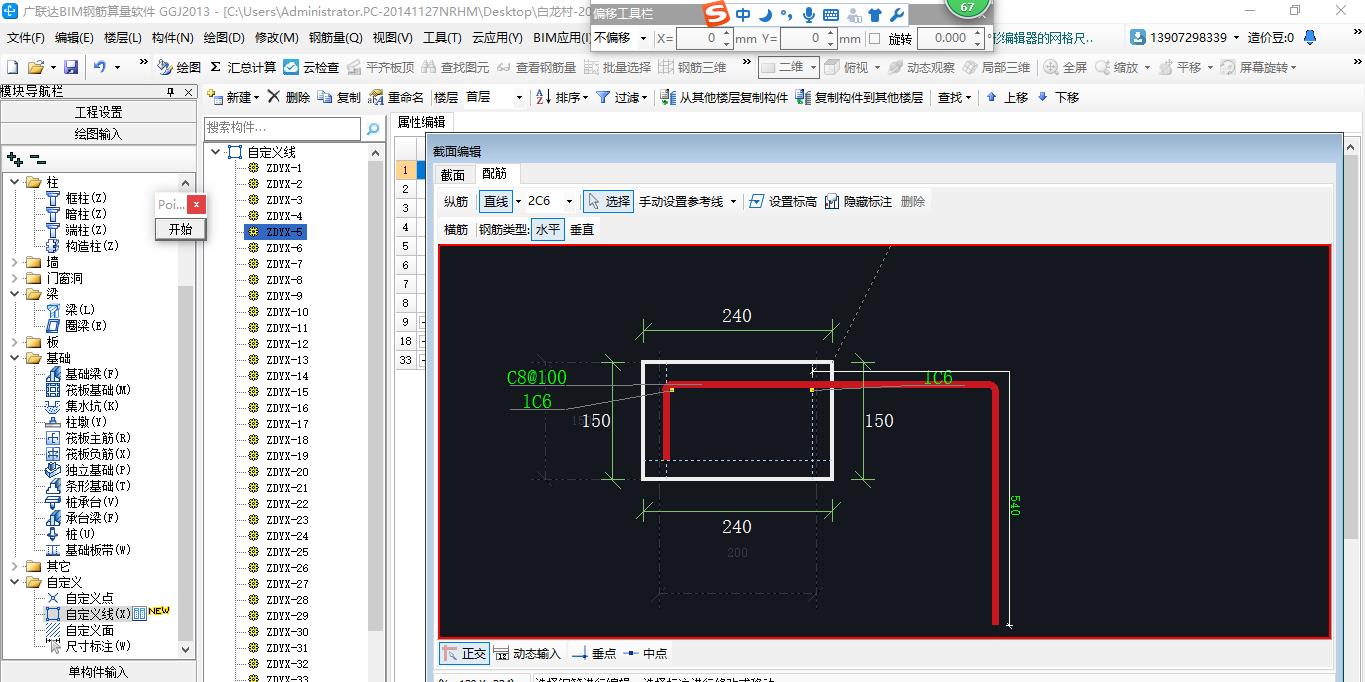Viewport: 1365px width, 682px height.
Task: Click the 开始 button in the small popup
Action: [x=181, y=228]
